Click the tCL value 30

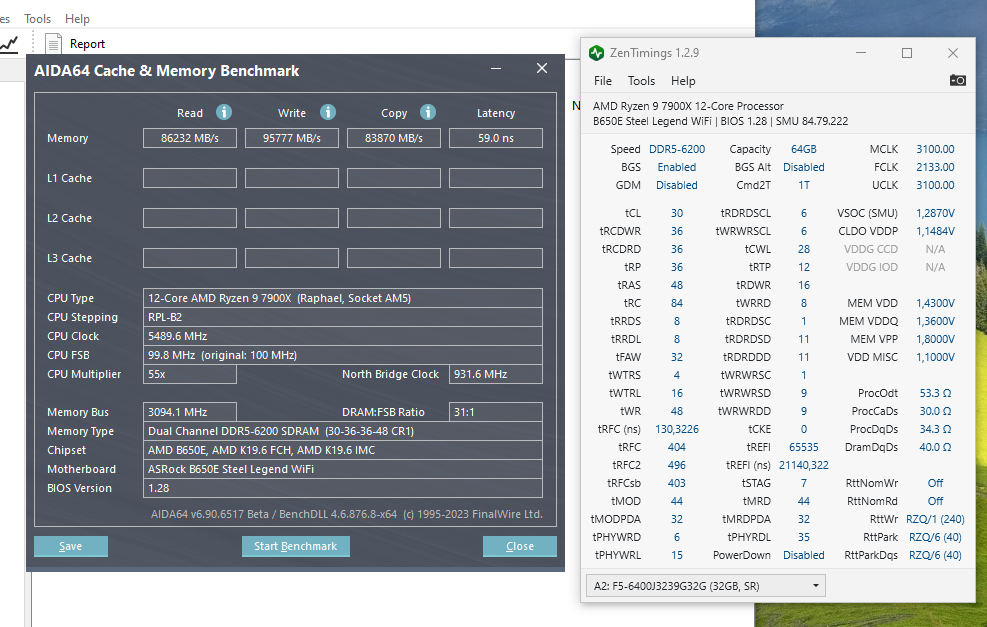coord(677,213)
